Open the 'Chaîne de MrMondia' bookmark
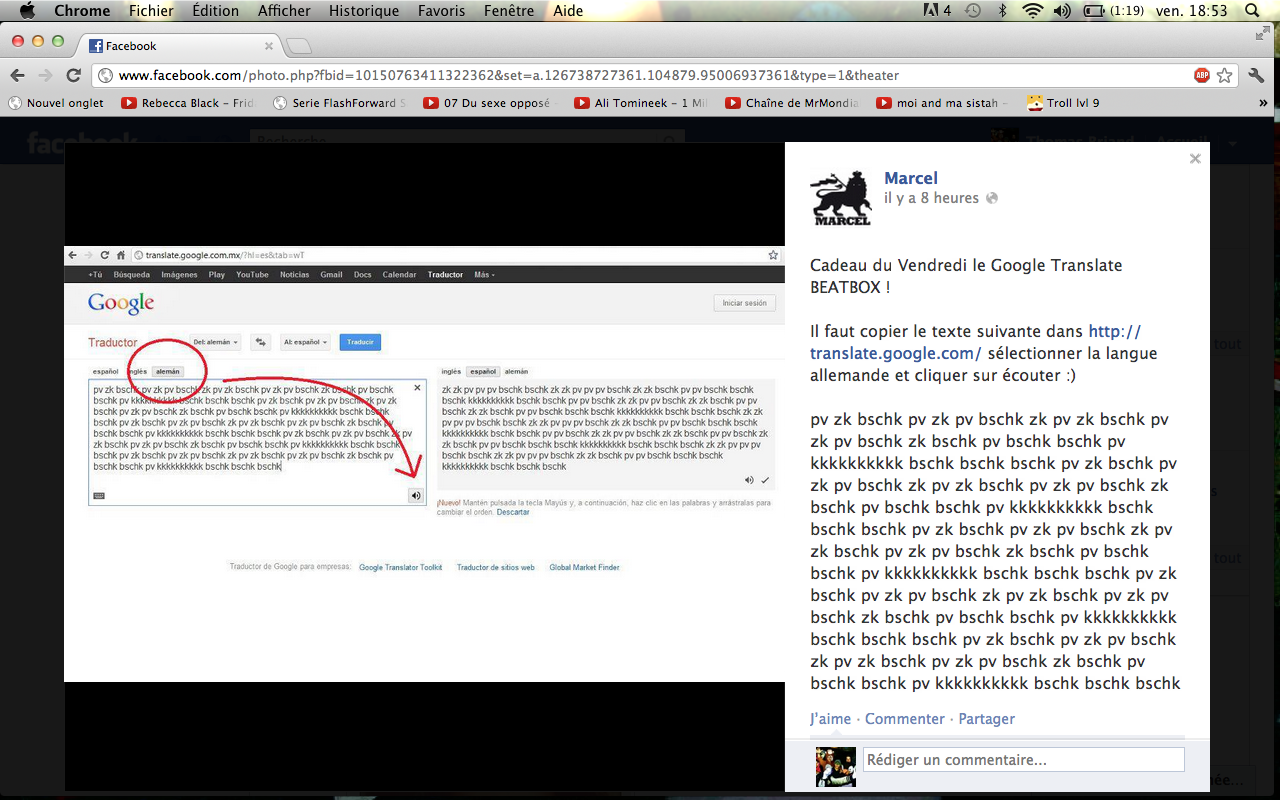Viewport: 1280px width, 800px height. pos(792,103)
